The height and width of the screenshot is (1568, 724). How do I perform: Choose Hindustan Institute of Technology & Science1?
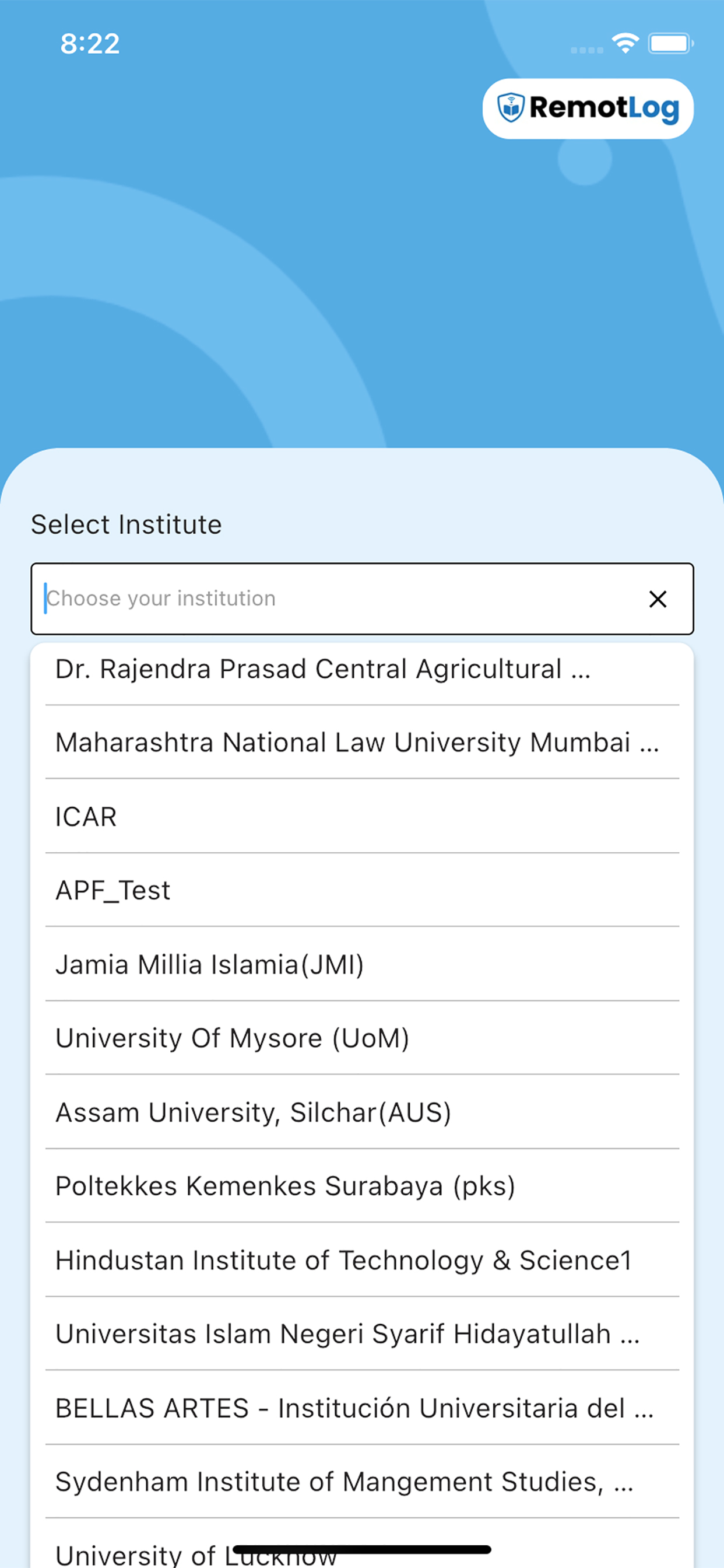coord(362,1260)
